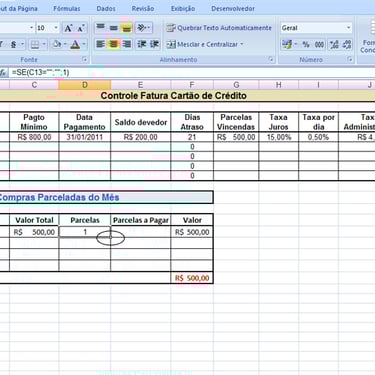375x375 pixels.
Task: Align text to top of cell
Action: click(x=101, y=27)
